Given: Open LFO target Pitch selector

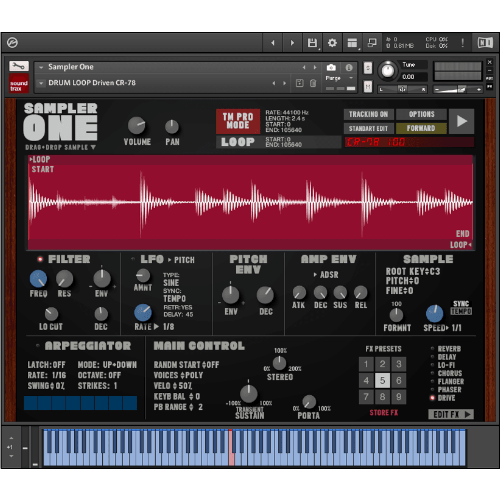Looking at the screenshot, I should point(181,260).
